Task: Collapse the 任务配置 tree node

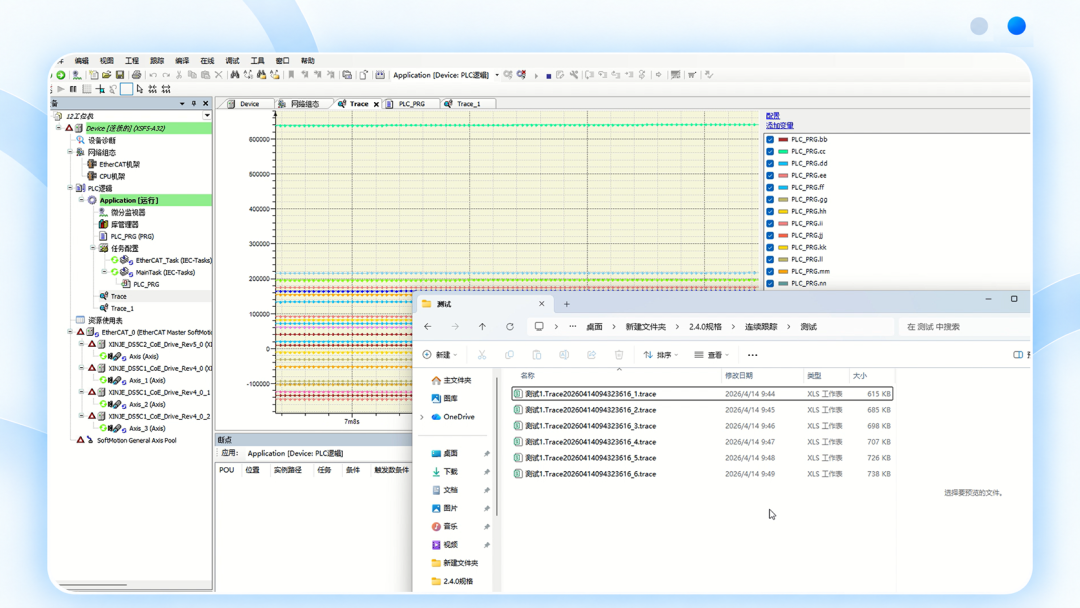Action: pyautogui.click(x=93, y=248)
